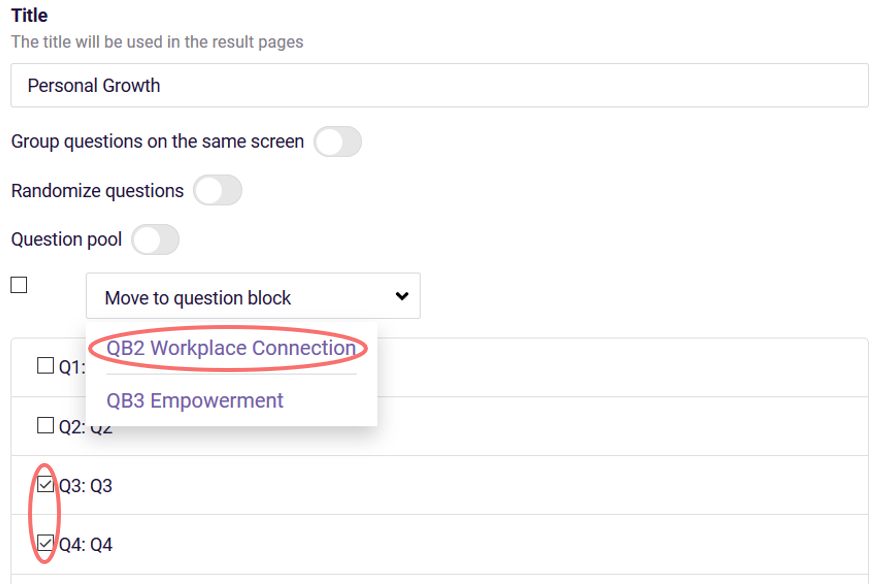The image size is (880, 588).
Task: Uncheck the Q4 question checkbox
Action: click(x=44, y=544)
